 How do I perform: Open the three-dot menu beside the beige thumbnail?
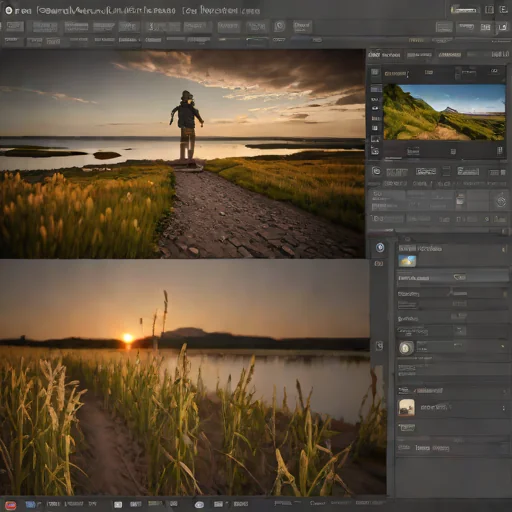click(x=504, y=408)
